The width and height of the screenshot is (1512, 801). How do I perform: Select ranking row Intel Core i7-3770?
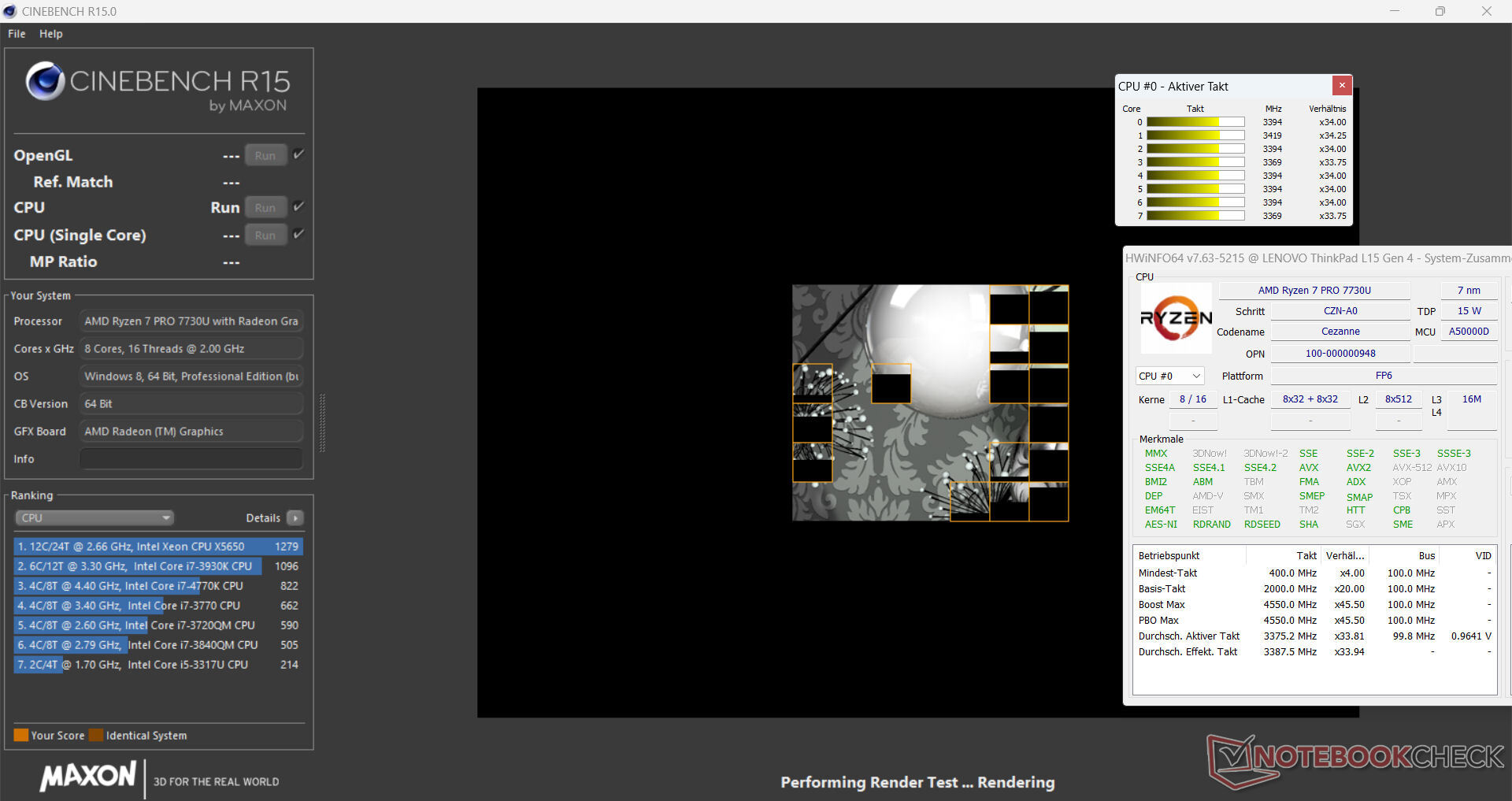pyautogui.click(x=158, y=606)
